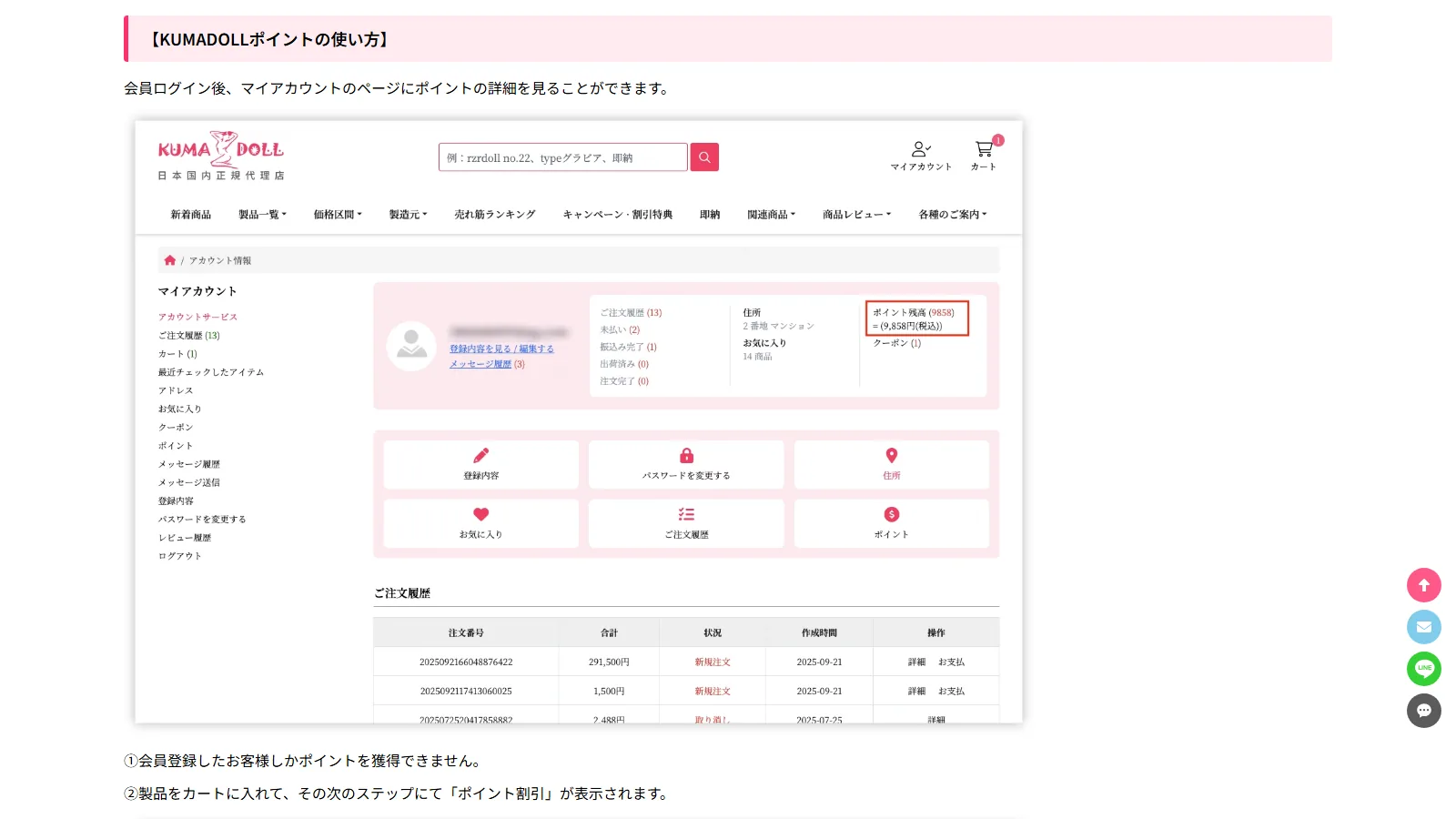Expand the 関連商品 dropdown menu
Screen dimensions: 1456x819
click(x=771, y=215)
